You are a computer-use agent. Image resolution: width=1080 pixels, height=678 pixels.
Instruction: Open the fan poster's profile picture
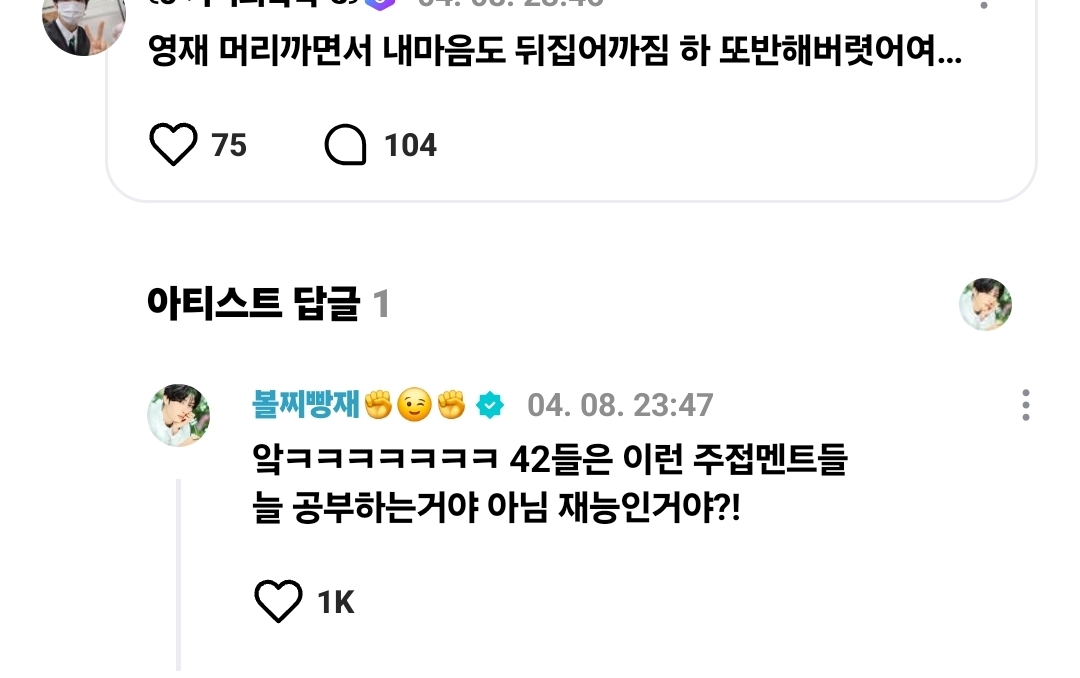click(84, 24)
